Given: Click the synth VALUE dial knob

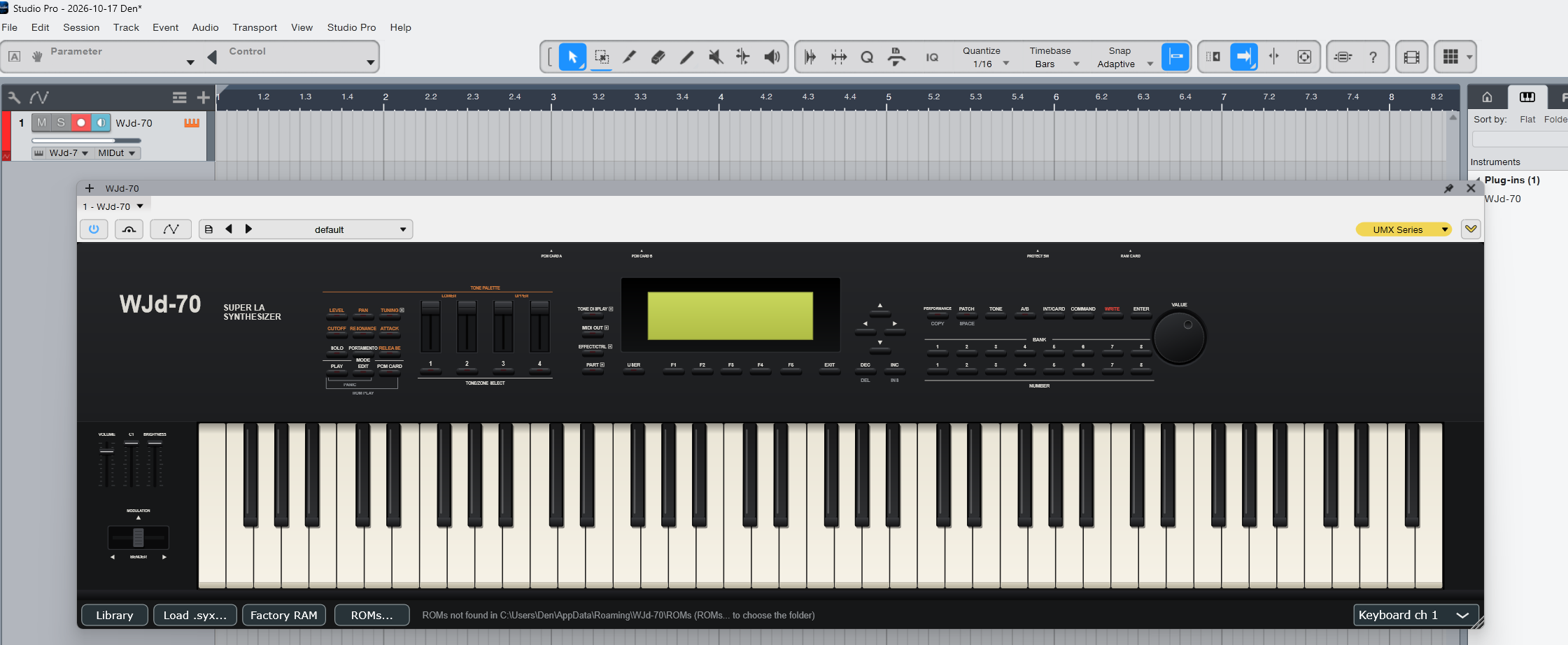Looking at the screenshot, I should pyautogui.click(x=1179, y=337).
